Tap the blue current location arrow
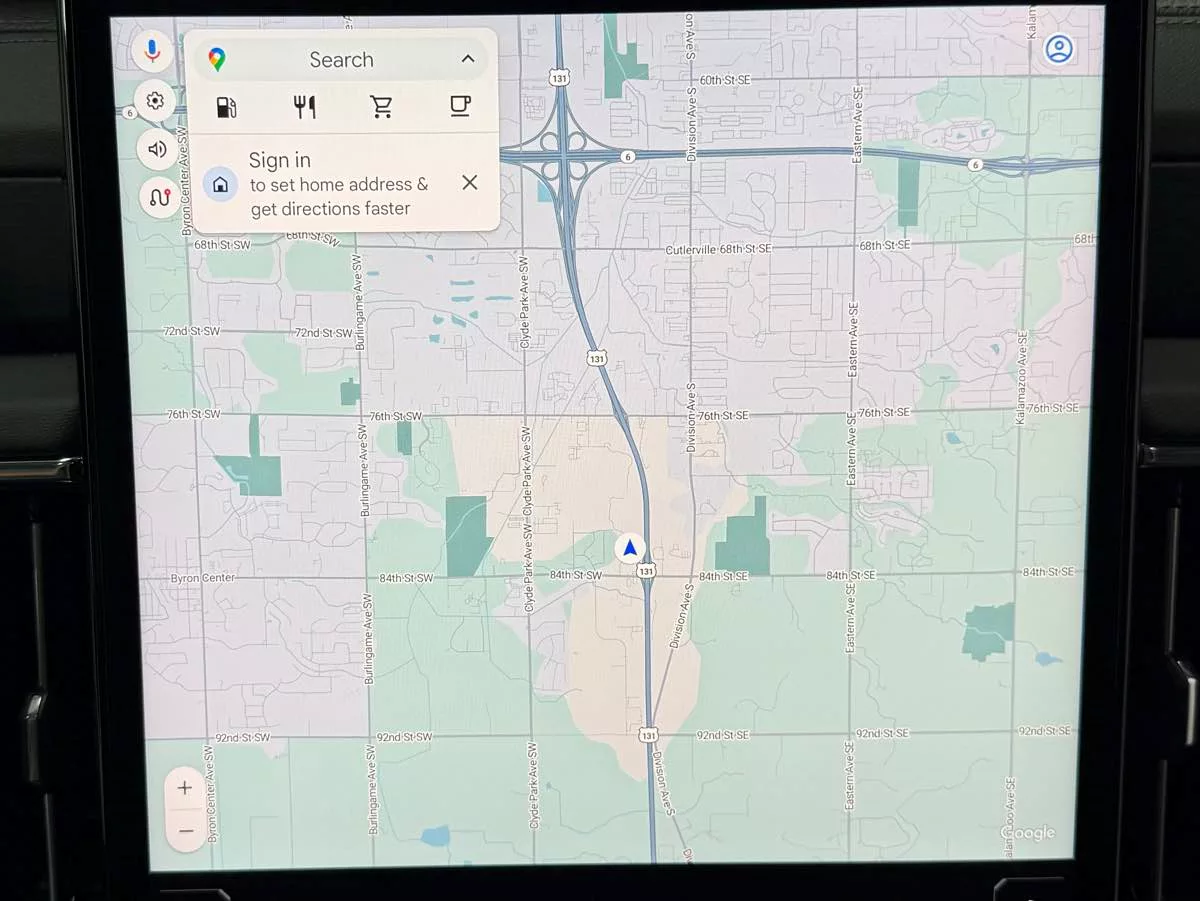This screenshot has width=1200, height=901. pos(630,548)
